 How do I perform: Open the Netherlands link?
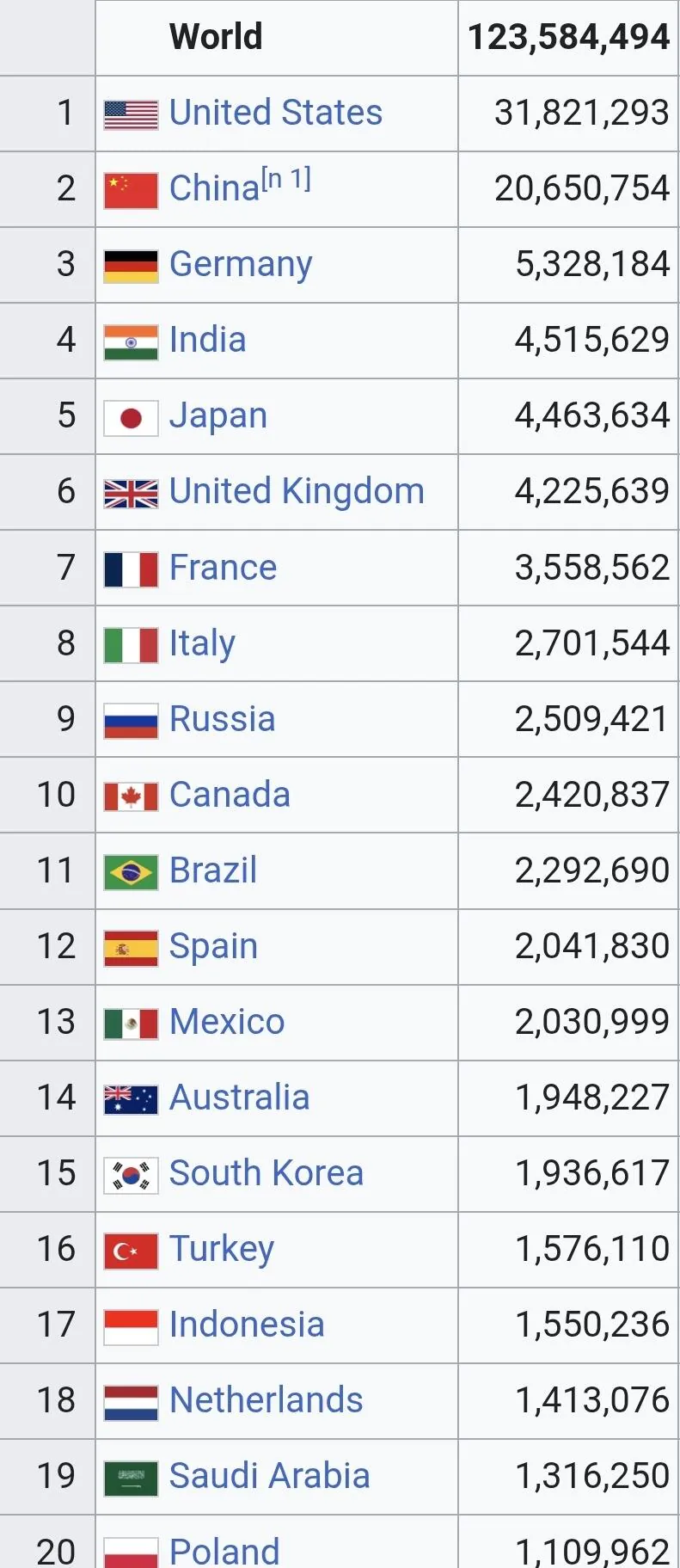pyautogui.click(x=266, y=1400)
